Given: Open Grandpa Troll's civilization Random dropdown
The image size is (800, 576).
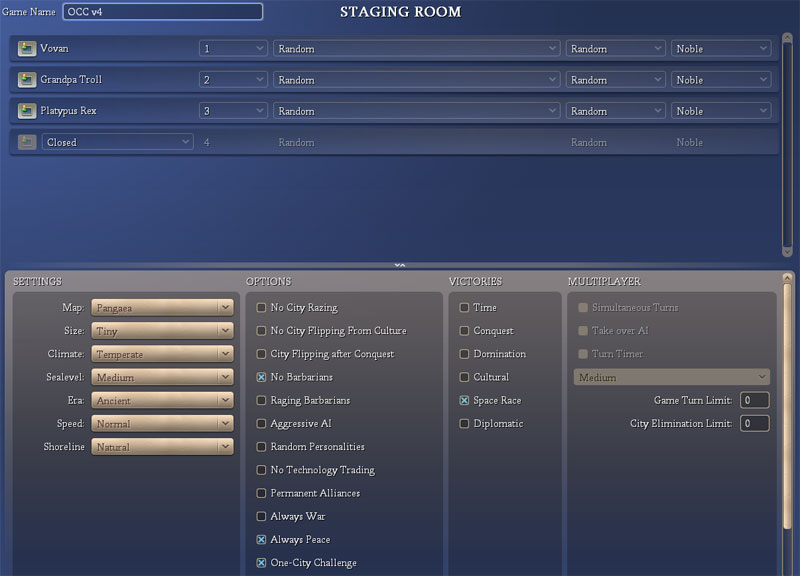Looking at the screenshot, I should [416, 80].
